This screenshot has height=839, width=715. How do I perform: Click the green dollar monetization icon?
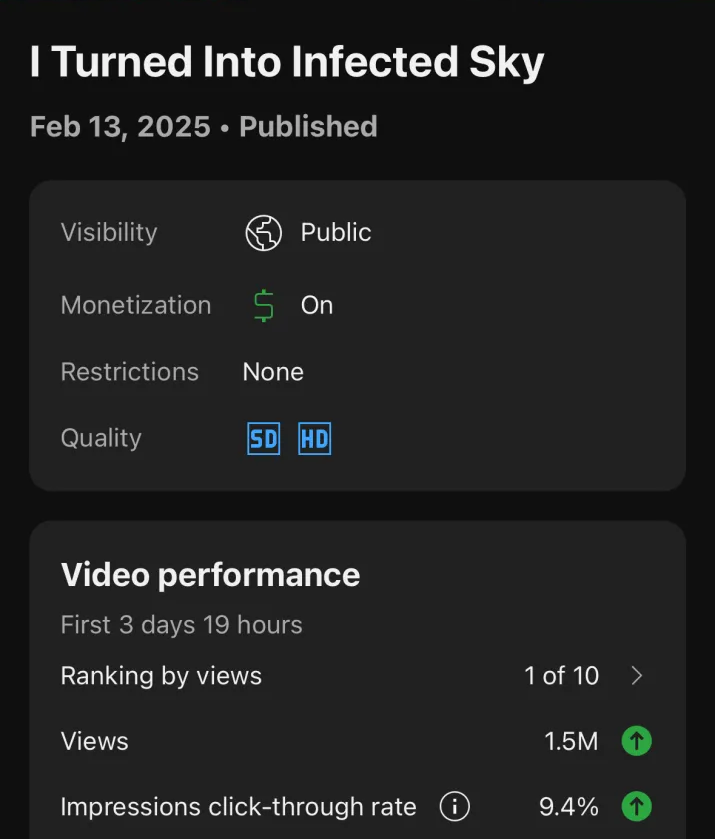point(264,305)
